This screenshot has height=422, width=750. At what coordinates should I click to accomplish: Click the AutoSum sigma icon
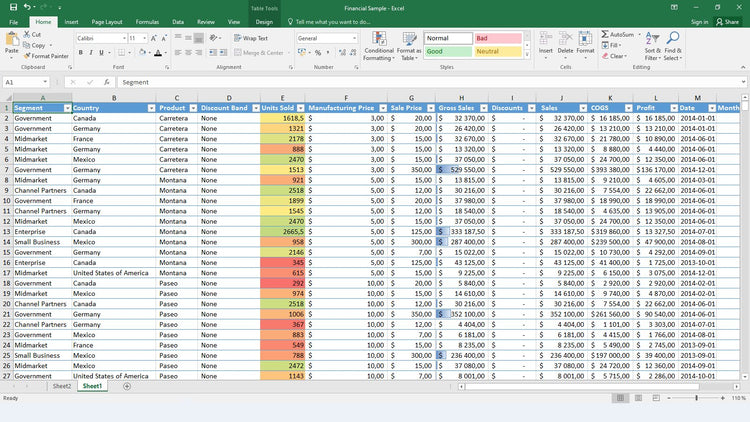pos(605,34)
